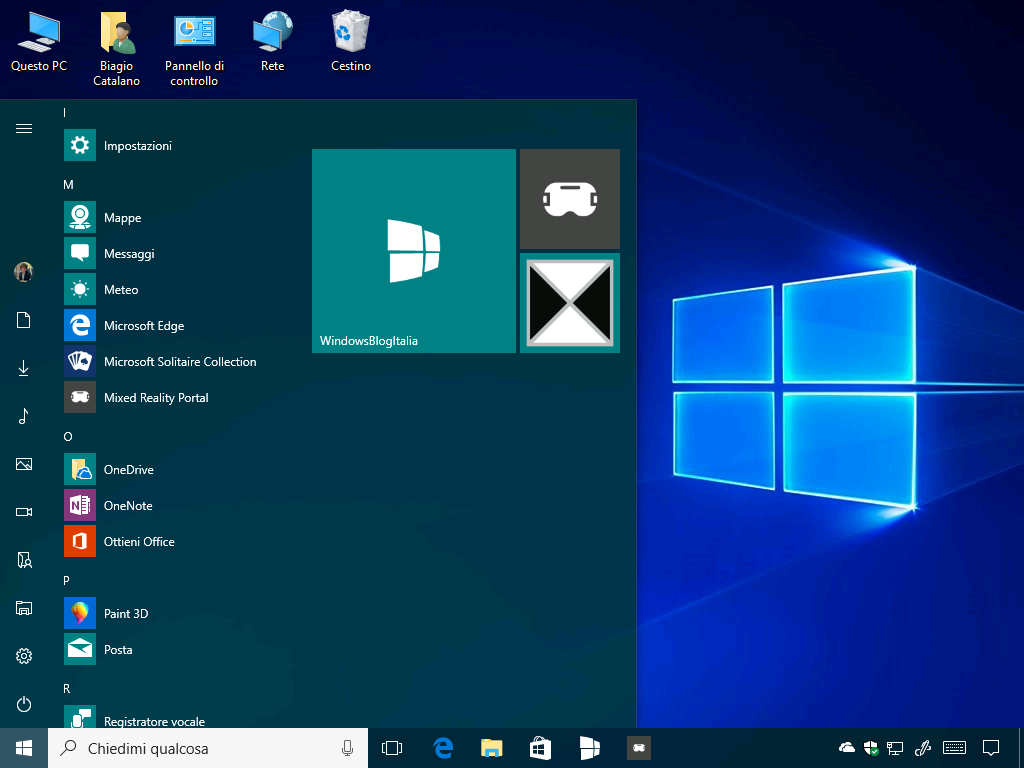
Task: Expand the Start menu hamburger icon
Action: (24, 129)
